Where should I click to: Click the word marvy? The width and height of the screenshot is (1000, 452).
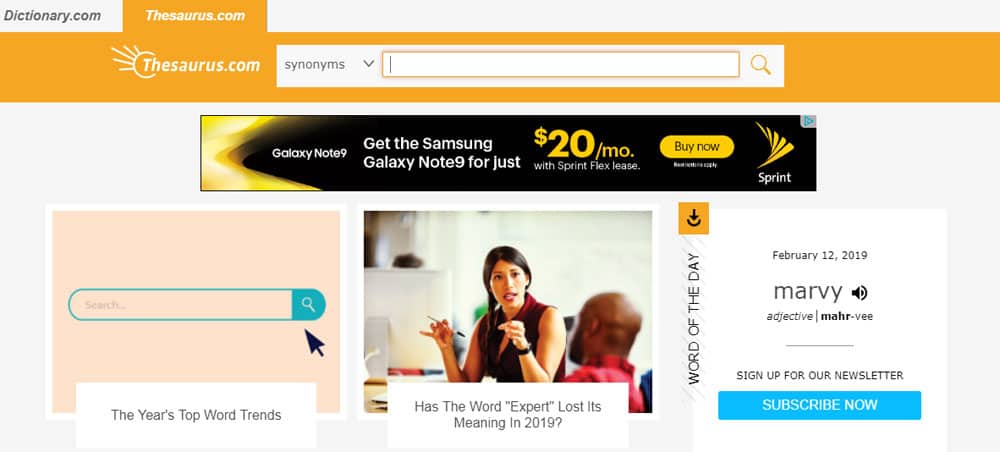pyautogui.click(x=807, y=292)
